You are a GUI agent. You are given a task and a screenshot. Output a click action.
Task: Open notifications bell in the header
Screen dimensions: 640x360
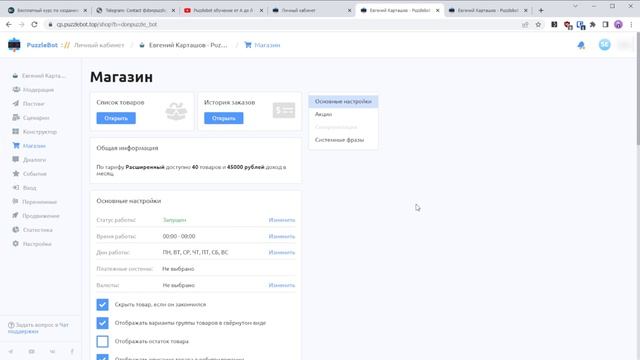click(x=581, y=45)
